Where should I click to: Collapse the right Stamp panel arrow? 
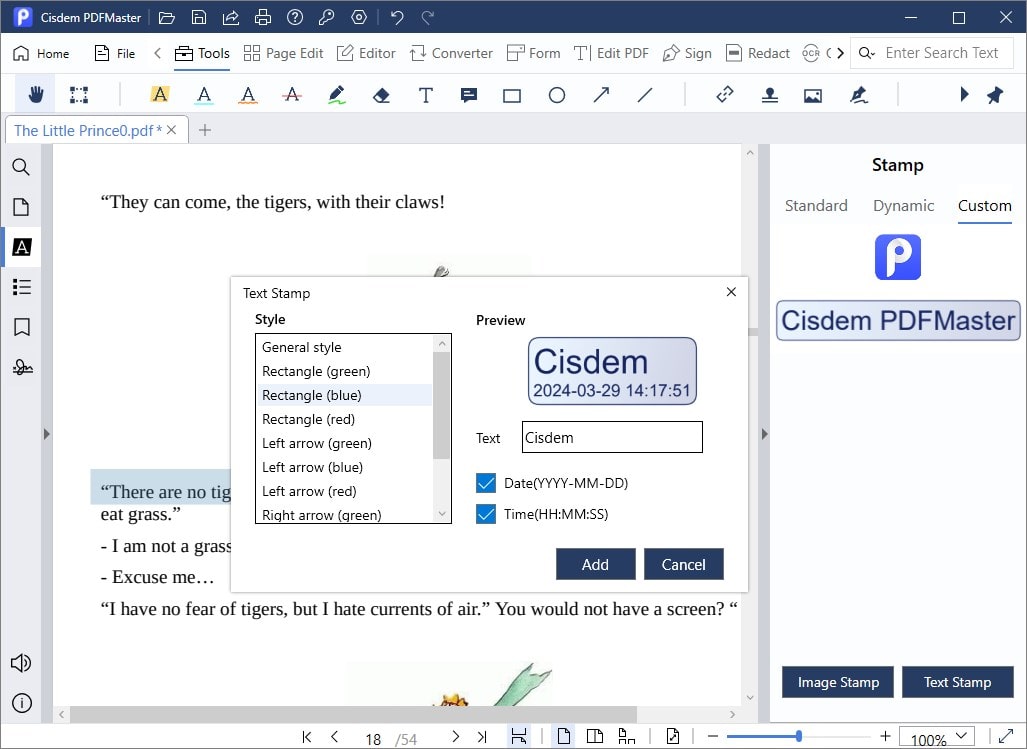[x=764, y=434]
